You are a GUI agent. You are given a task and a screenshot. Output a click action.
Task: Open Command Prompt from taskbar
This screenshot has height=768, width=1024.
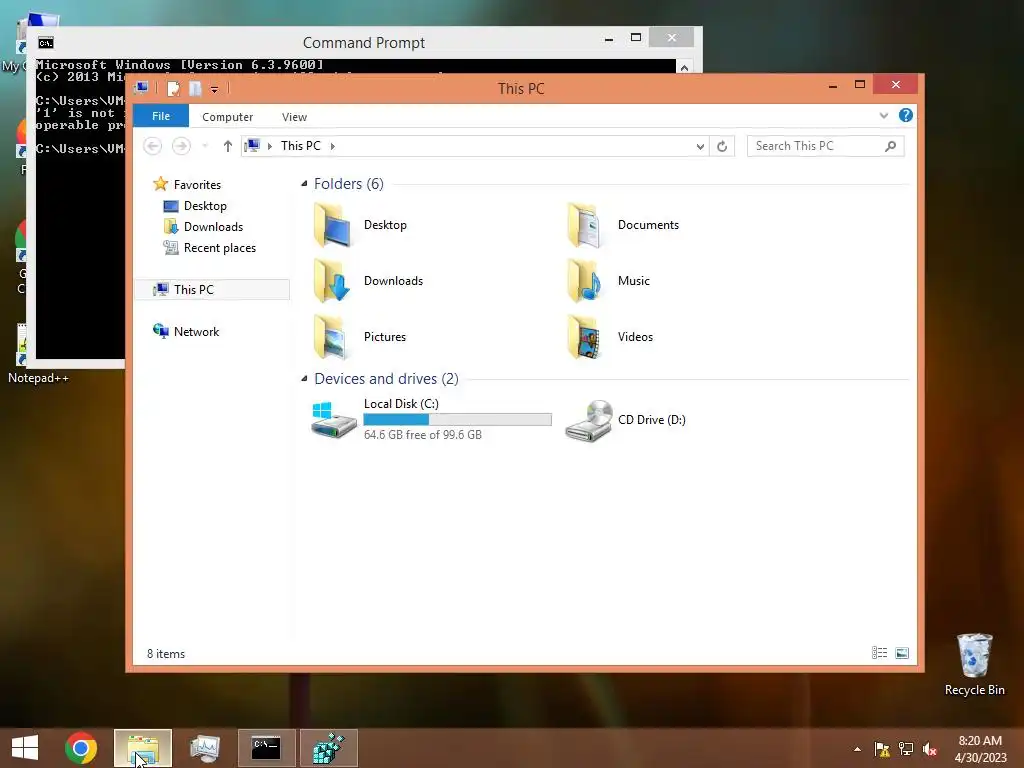266,748
